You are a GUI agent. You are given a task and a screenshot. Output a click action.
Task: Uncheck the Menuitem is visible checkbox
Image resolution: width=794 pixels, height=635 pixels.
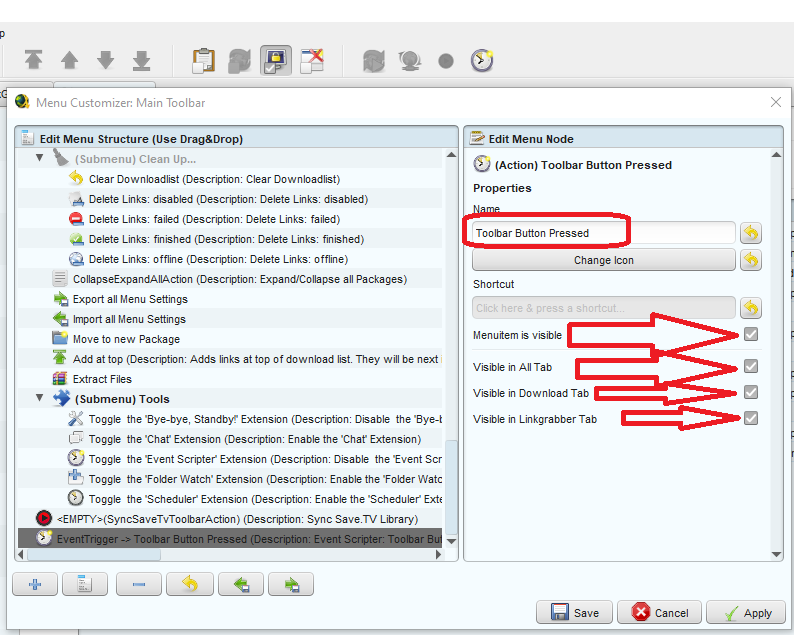750,335
